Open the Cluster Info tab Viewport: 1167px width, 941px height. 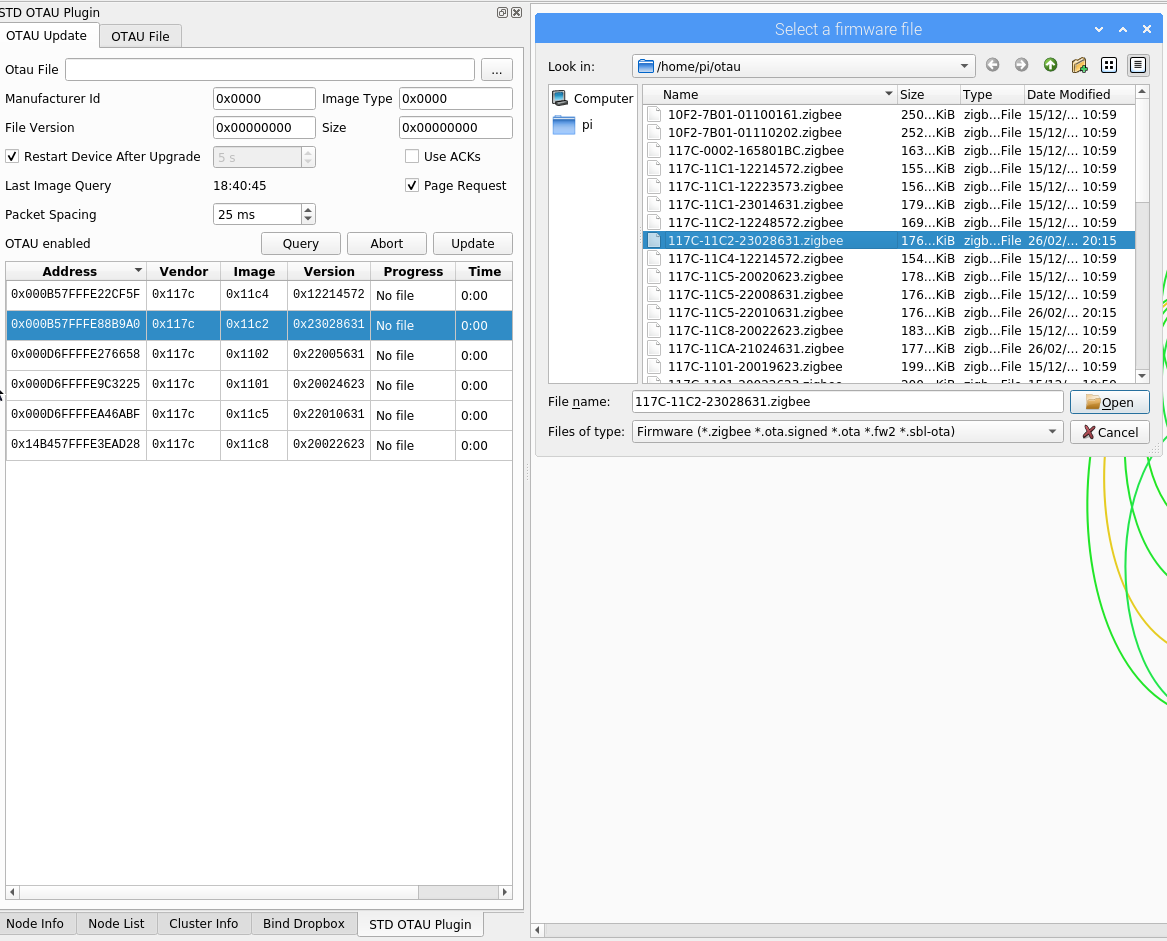[x=204, y=923]
